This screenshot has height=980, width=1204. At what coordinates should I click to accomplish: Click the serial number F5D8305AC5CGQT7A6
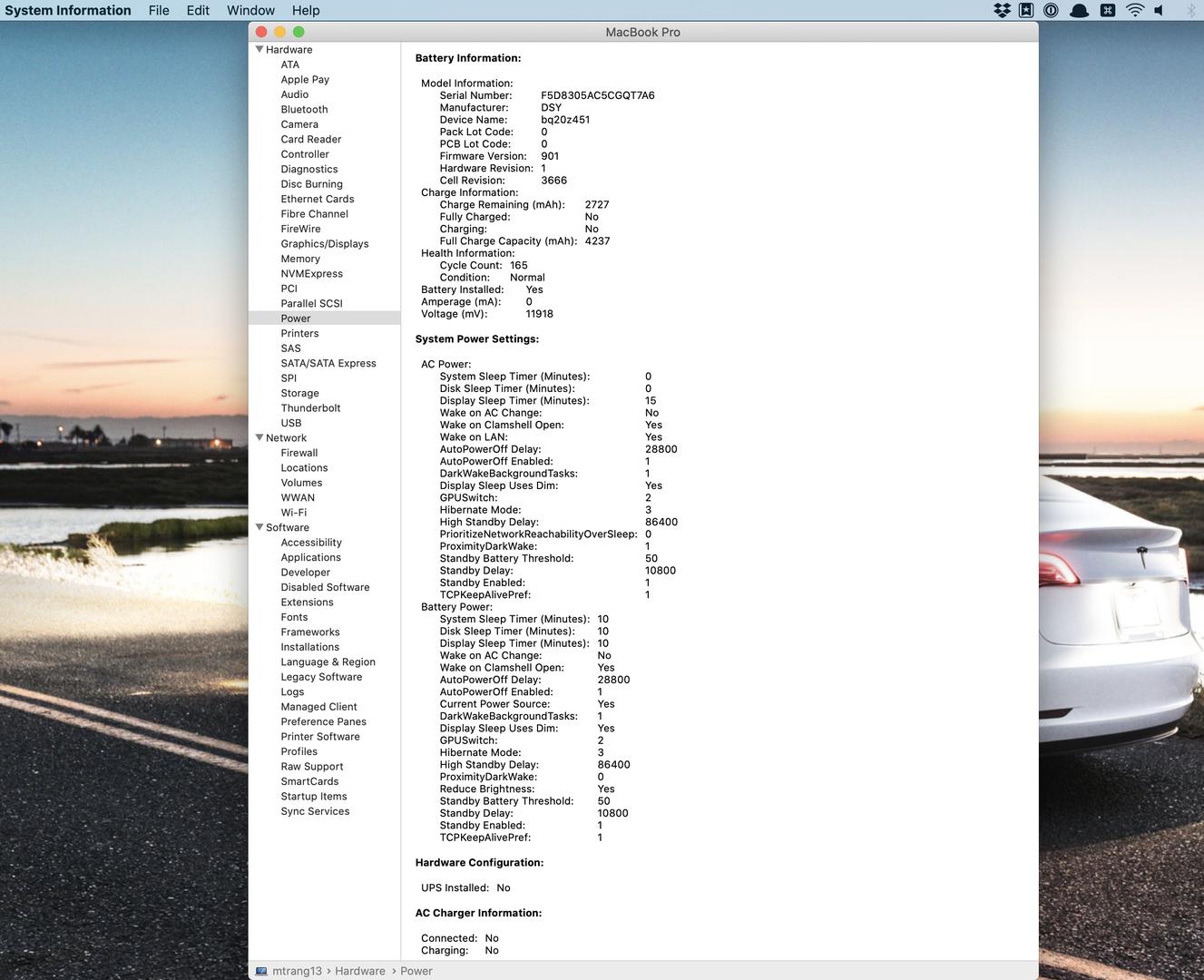[598, 95]
